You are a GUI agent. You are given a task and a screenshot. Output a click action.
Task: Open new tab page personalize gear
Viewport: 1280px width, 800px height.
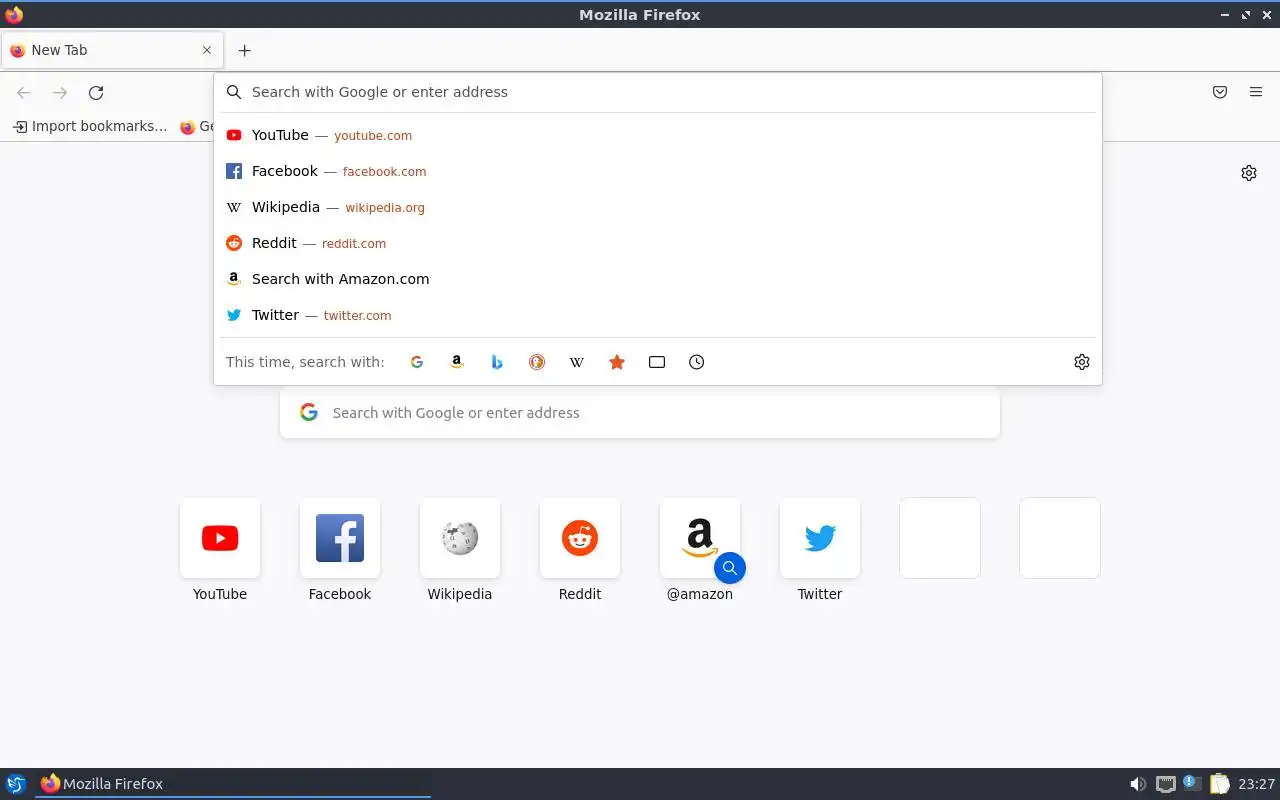click(1249, 173)
